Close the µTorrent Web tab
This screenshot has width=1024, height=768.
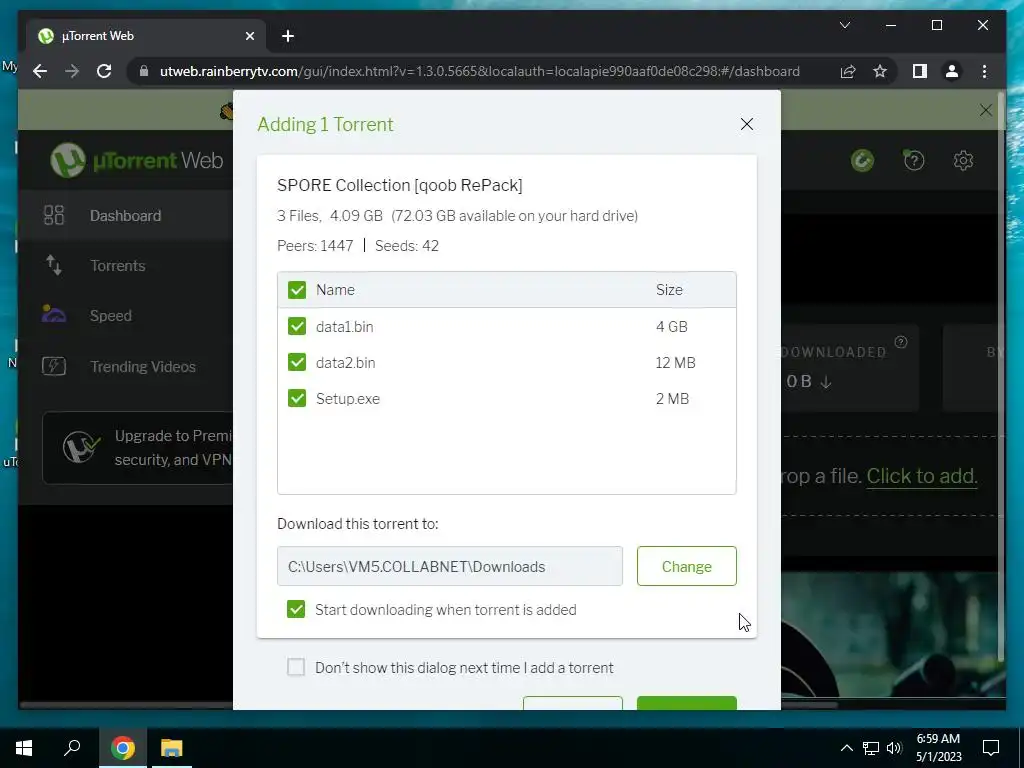[x=249, y=36]
